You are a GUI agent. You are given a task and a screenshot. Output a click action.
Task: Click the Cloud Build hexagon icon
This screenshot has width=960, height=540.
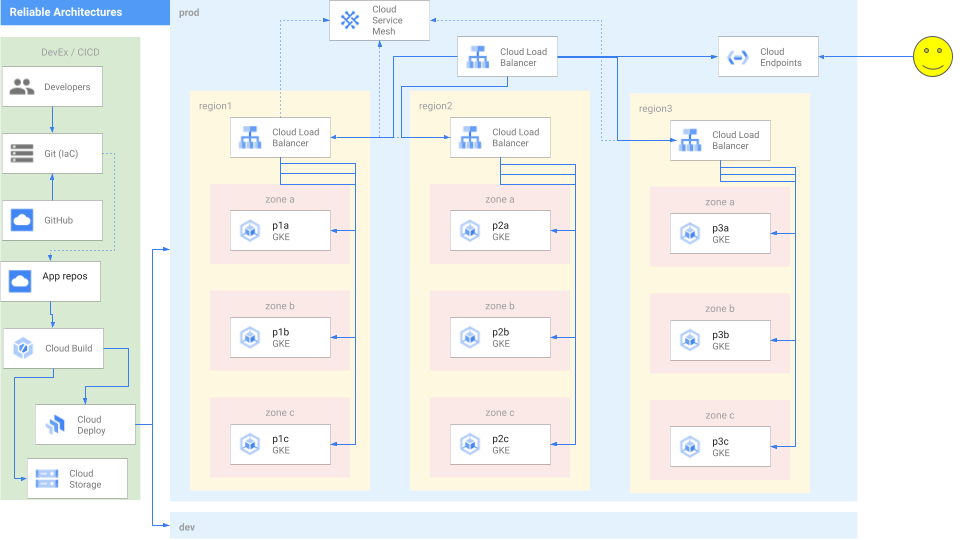pos(23,348)
